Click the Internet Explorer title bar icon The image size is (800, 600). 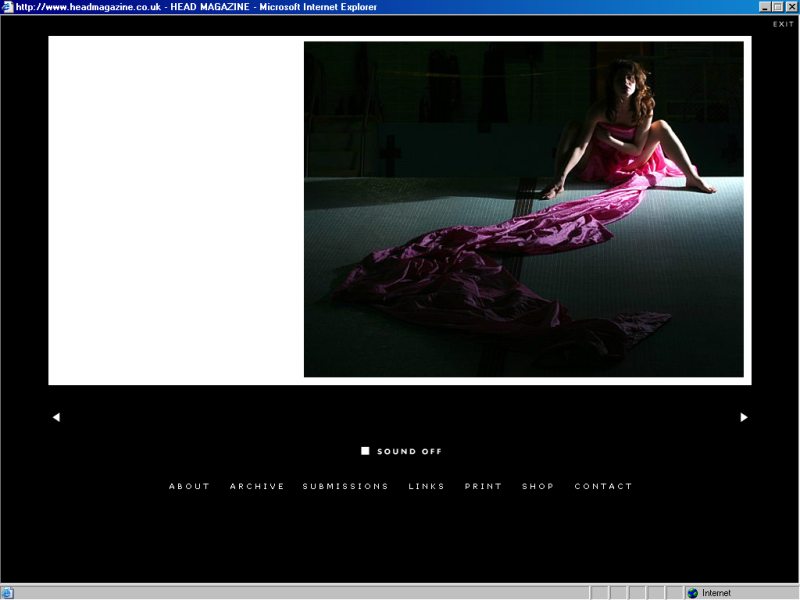pyautogui.click(x=7, y=7)
